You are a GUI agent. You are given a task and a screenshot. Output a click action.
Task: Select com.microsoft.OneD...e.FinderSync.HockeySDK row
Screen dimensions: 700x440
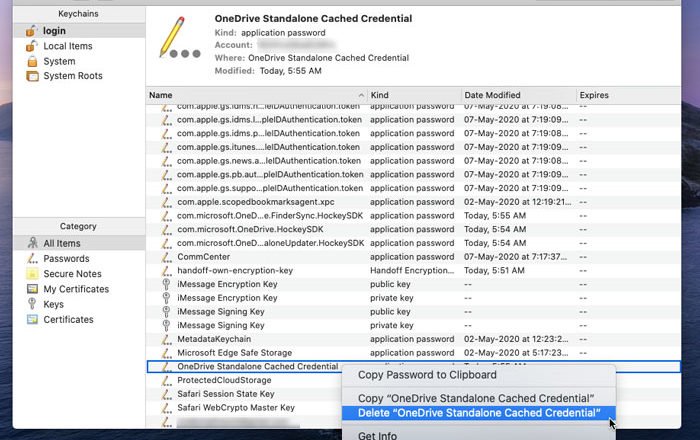point(413,216)
